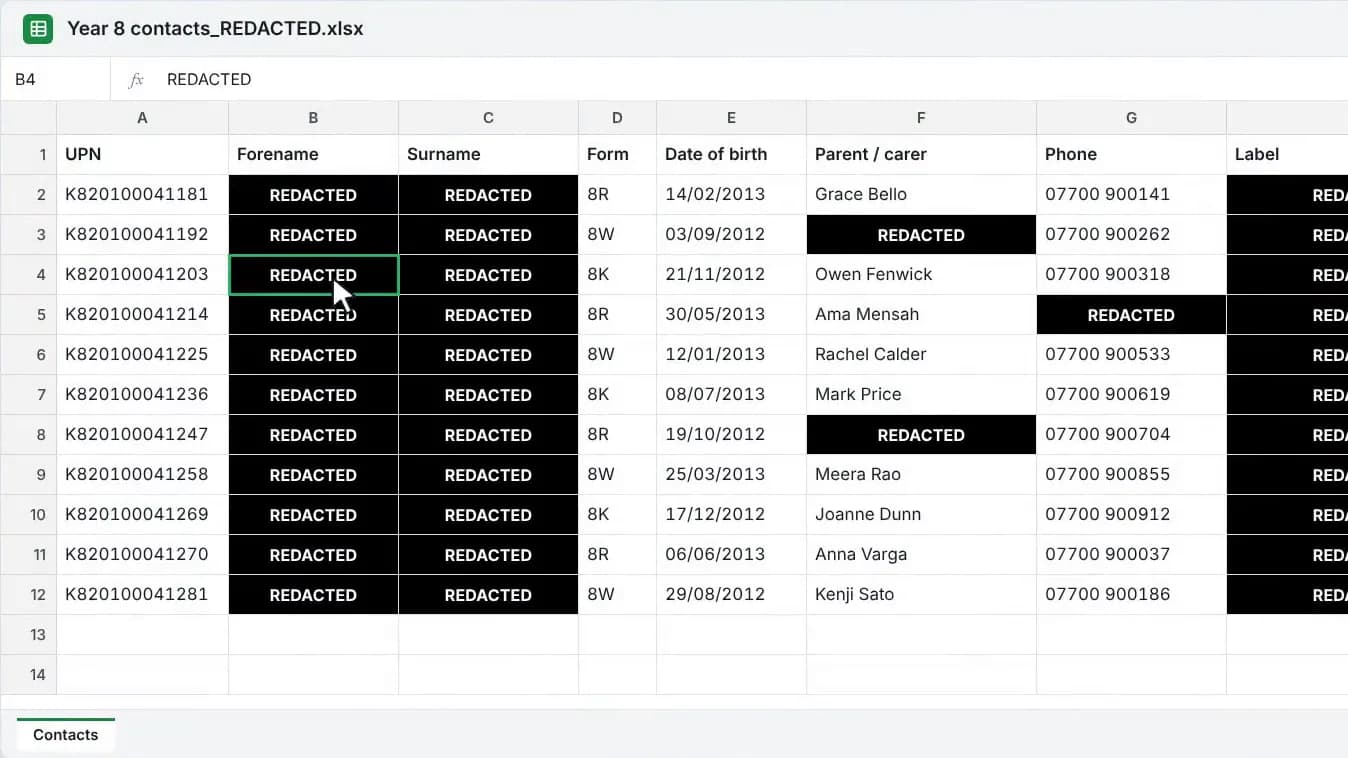Select the Owen Fenwick cell
This screenshot has height=758, width=1348.
(x=921, y=275)
